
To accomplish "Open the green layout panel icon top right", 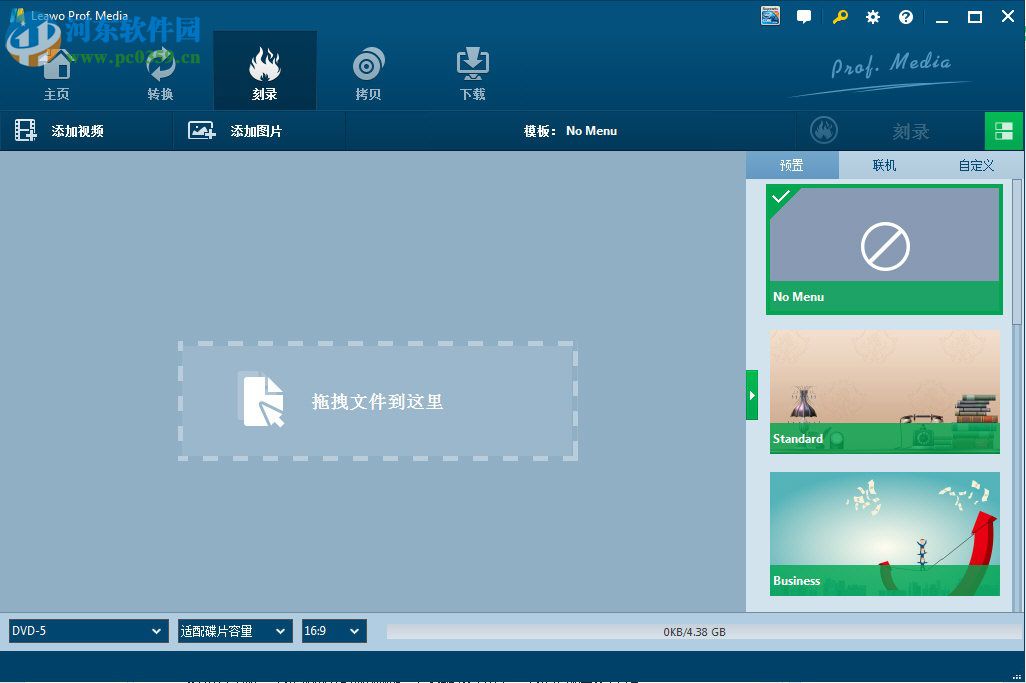I will pos(1004,130).
